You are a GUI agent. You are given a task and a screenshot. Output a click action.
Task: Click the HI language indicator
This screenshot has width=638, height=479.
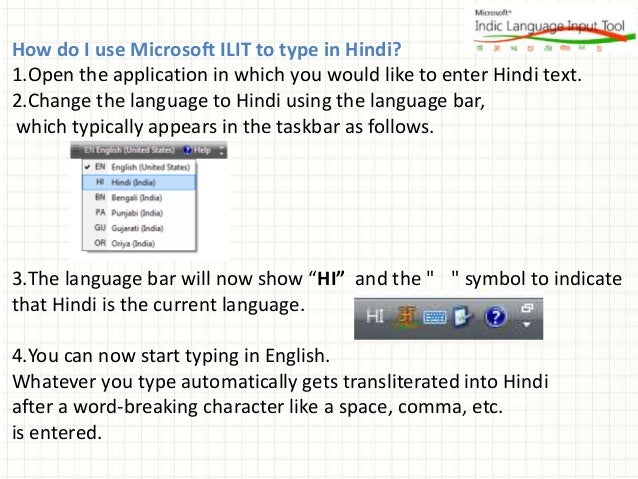374,316
